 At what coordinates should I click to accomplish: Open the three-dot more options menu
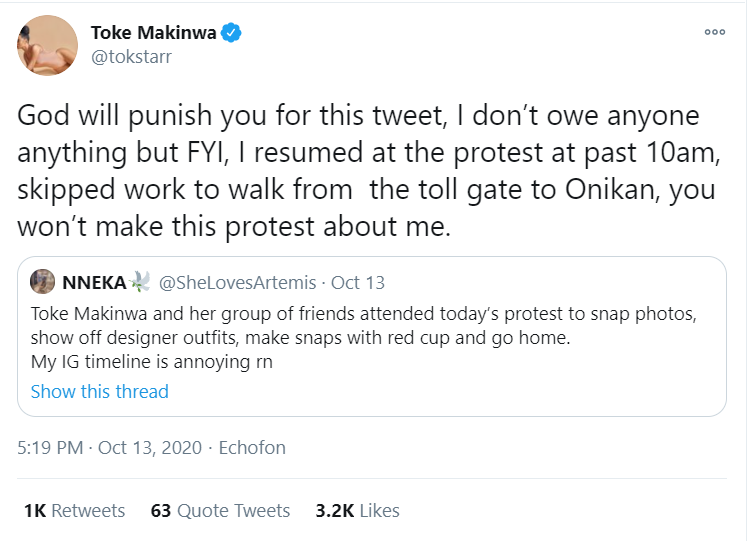[714, 32]
